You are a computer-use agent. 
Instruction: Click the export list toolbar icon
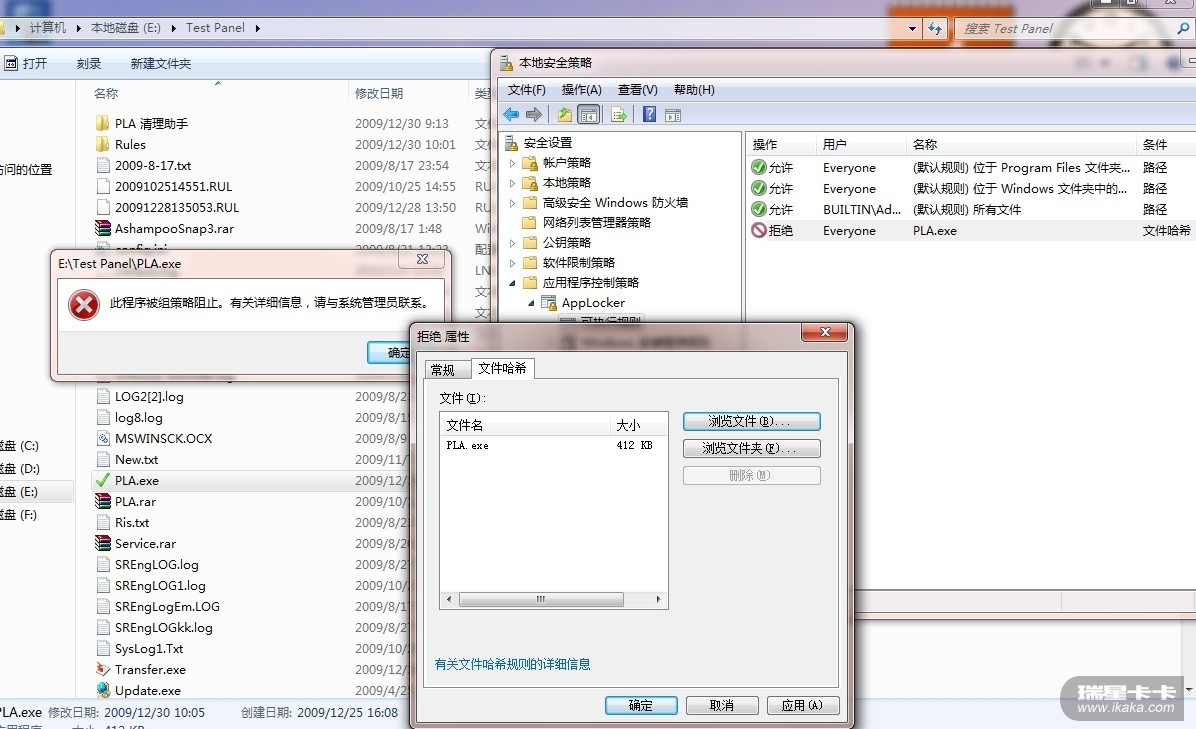(619, 114)
